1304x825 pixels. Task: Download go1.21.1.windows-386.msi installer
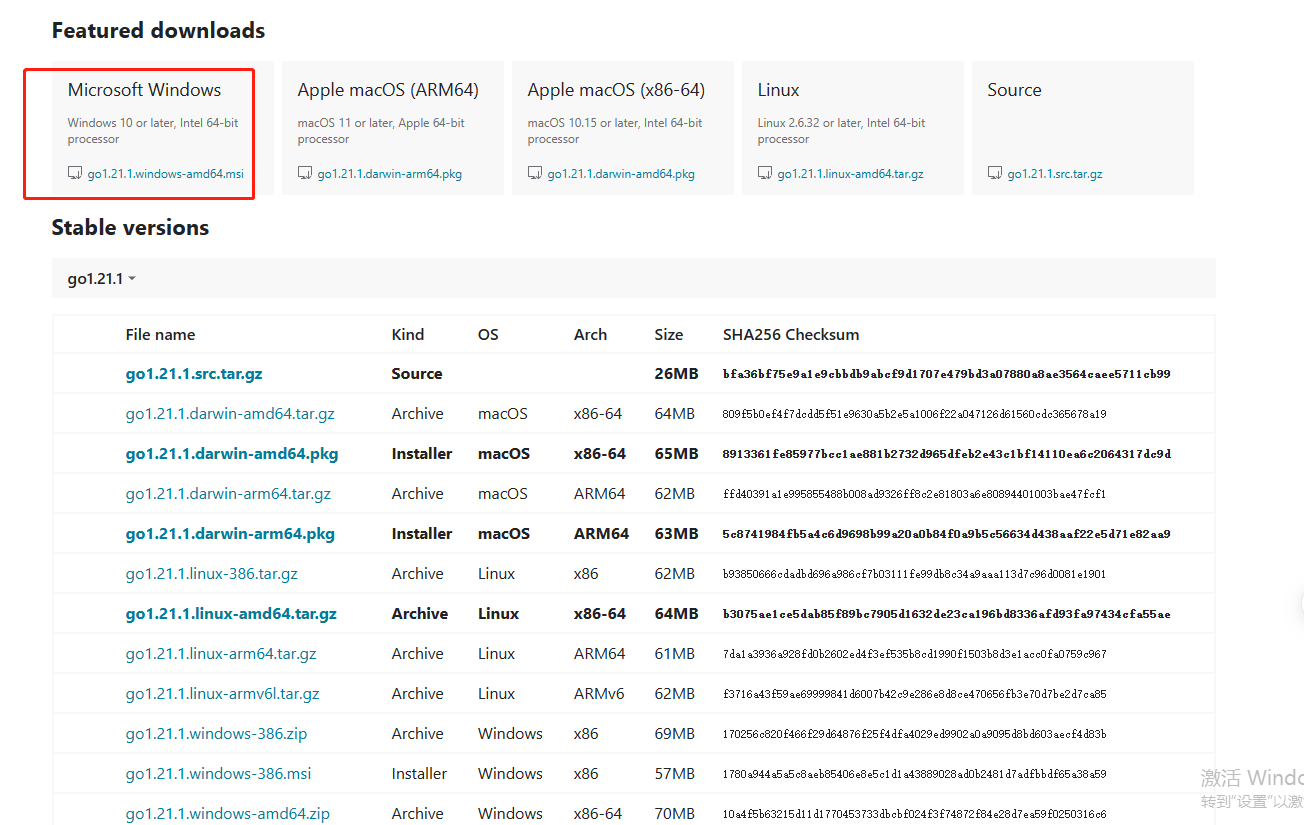(218, 774)
